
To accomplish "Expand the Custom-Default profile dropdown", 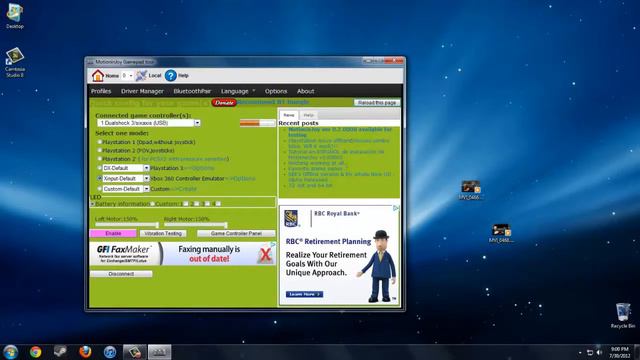I will (x=146, y=189).
